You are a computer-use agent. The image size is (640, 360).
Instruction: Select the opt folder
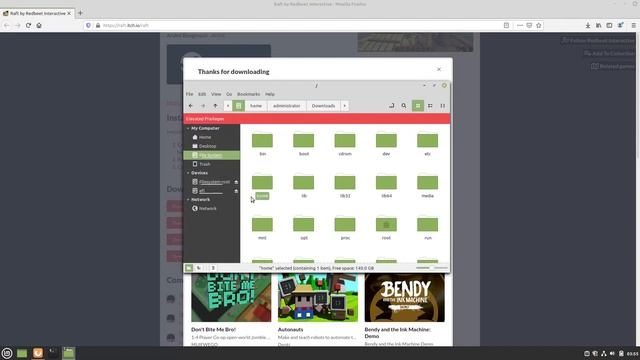[x=304, y=228]
